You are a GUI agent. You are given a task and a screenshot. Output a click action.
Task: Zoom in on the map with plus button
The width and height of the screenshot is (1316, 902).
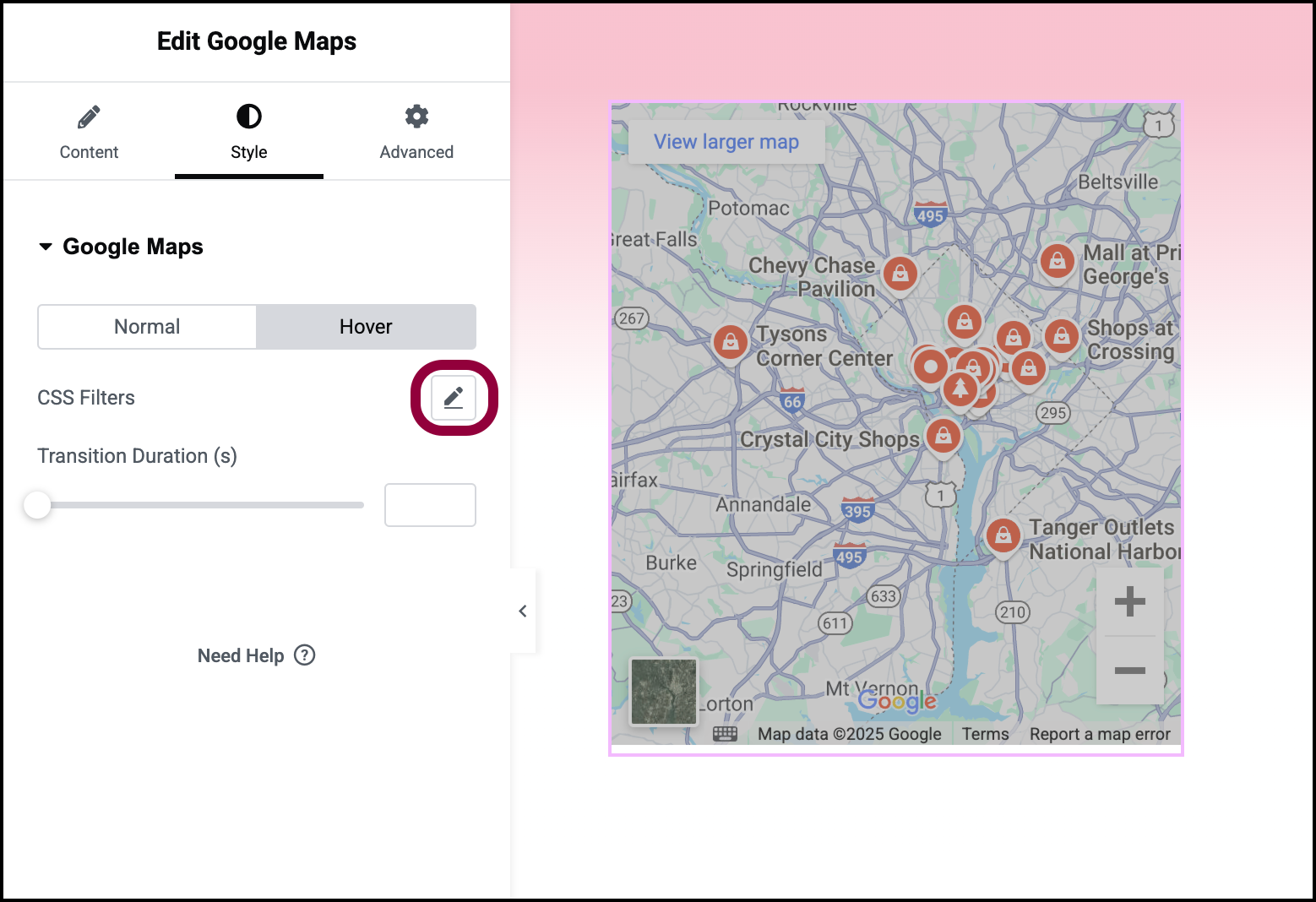click(1129, 601)
